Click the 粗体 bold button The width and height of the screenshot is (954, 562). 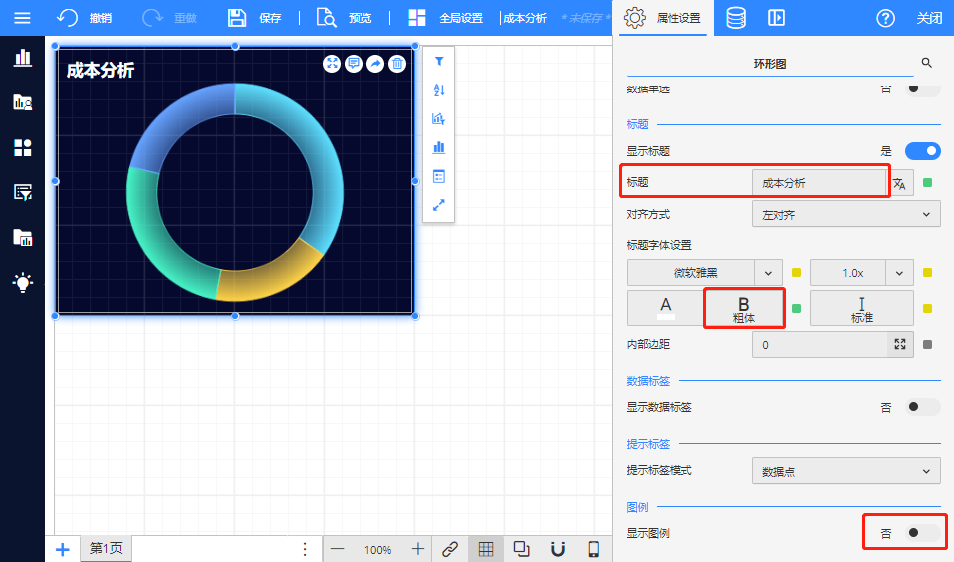click(x=743, y=308)
